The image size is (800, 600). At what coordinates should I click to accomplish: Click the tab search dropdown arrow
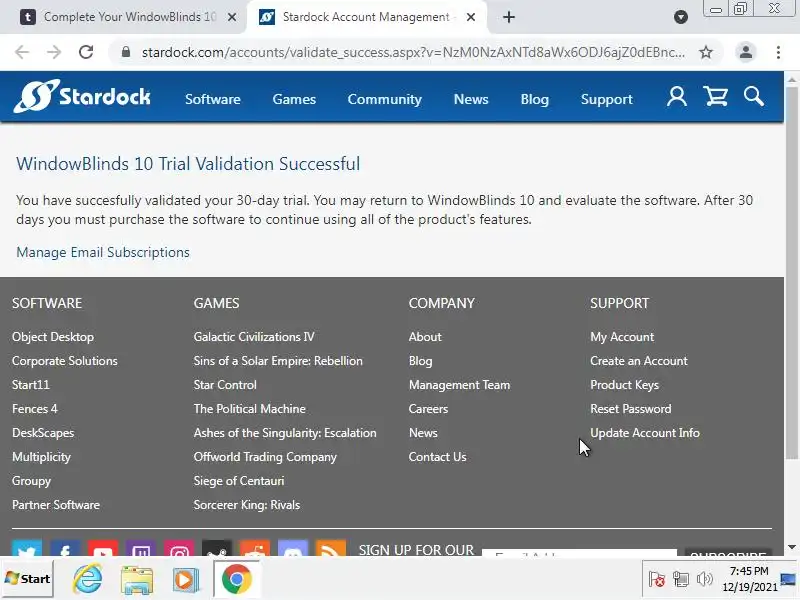pyautogui.click(x=681, y=17)
